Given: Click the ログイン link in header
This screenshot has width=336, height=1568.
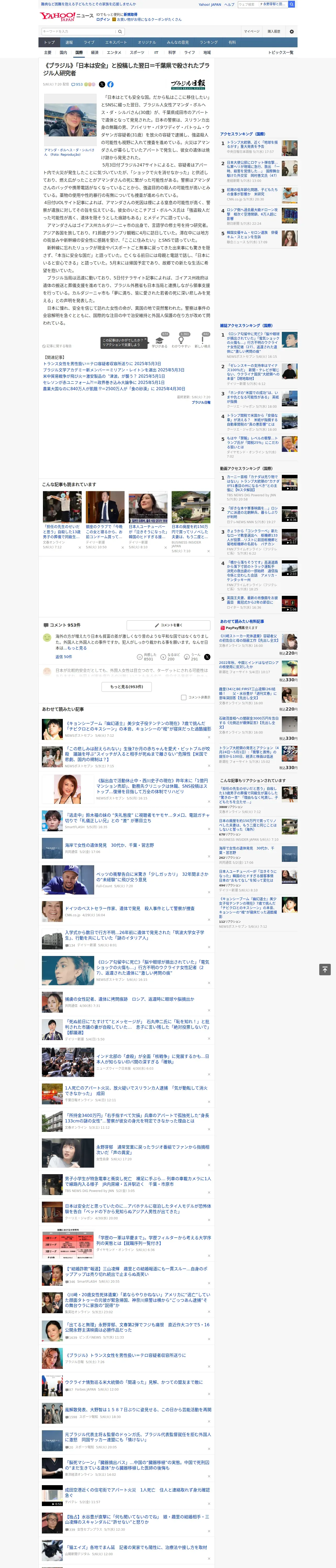Looking at the screenshot, I should coord(103,20).
